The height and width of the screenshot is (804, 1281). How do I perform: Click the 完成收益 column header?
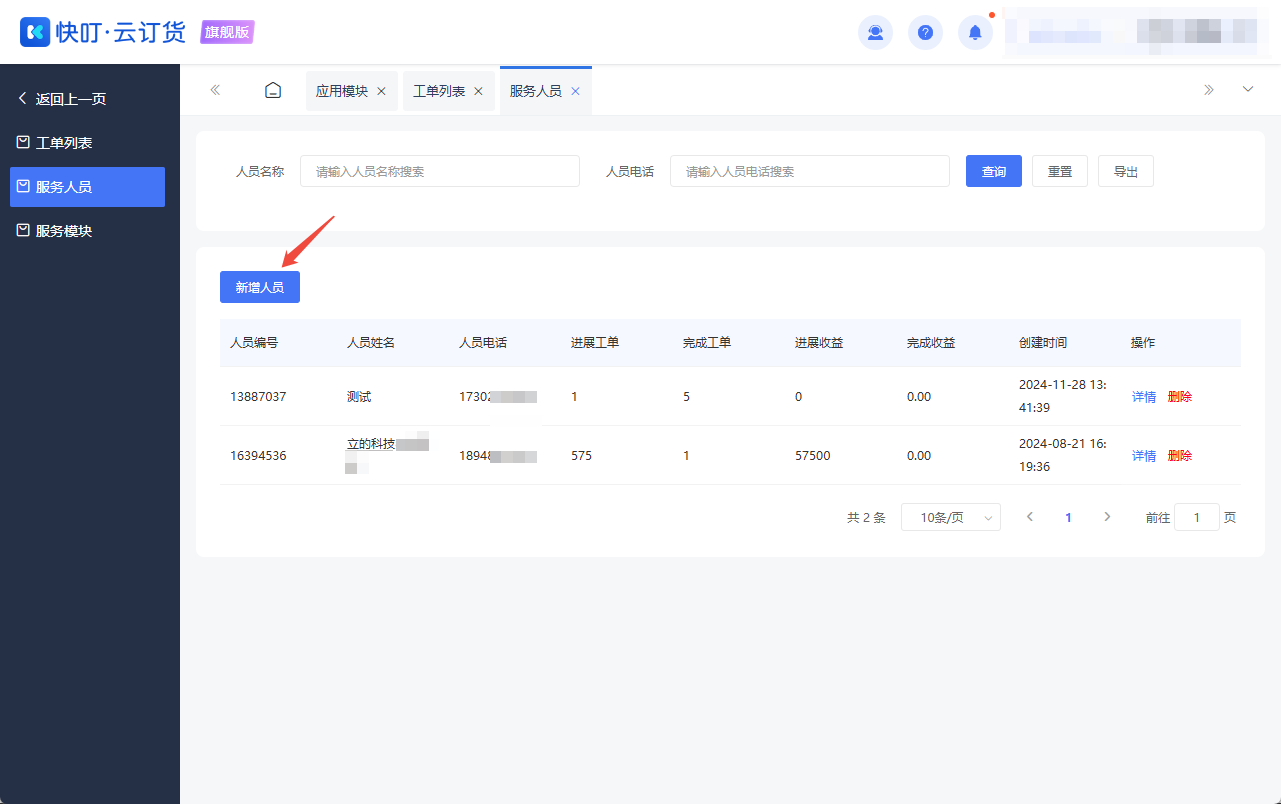coord(931,343)
